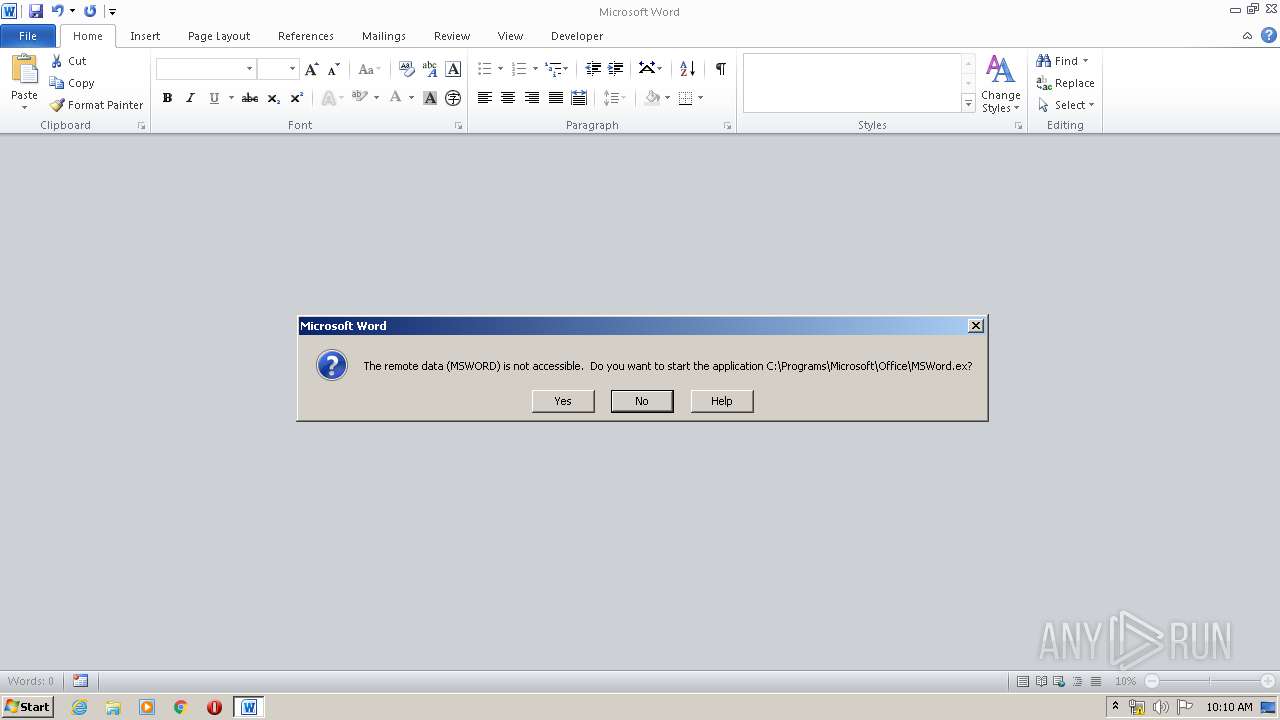Click the Format Painter button
The width and height of the screenshot is (1280, 720).
coord(97,105)
